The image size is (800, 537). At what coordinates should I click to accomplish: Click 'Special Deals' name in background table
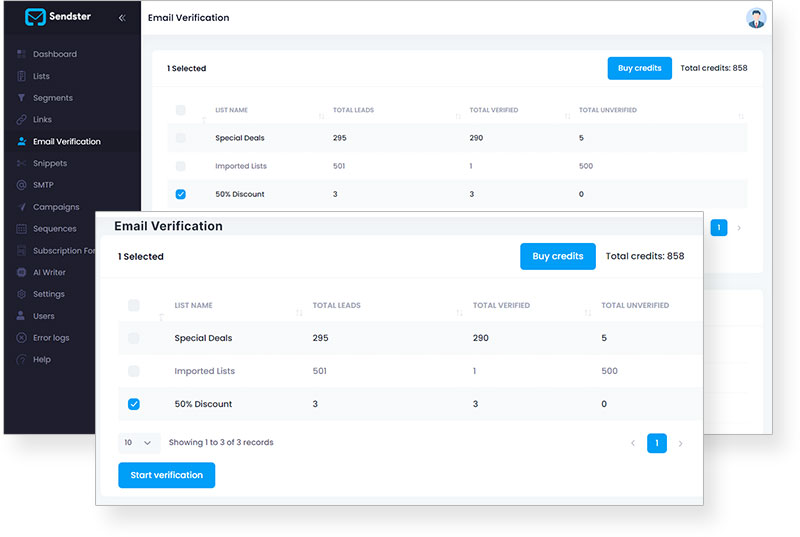click(240, 138)
